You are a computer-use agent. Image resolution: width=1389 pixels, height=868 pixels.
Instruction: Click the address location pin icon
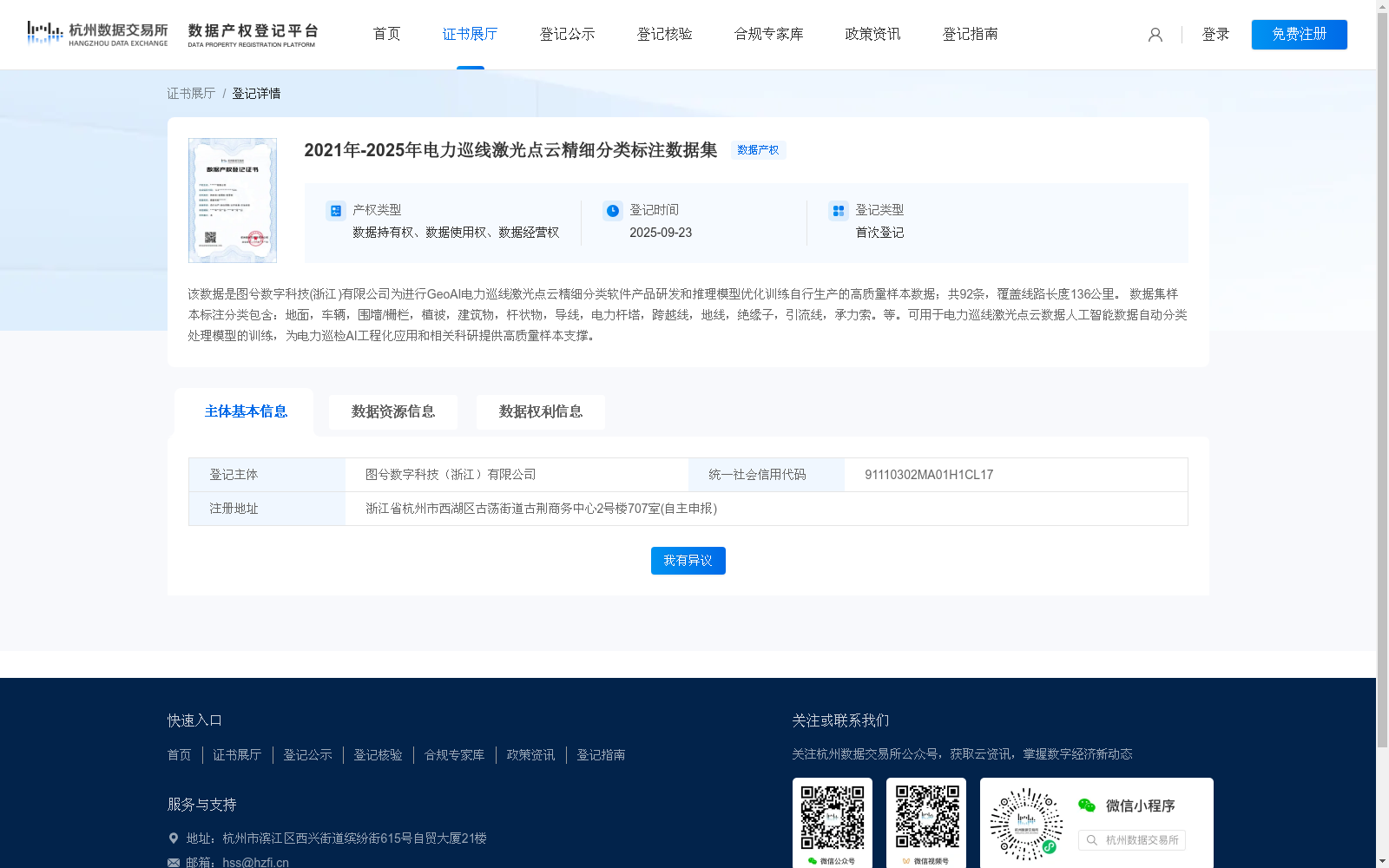coord(173,838)
